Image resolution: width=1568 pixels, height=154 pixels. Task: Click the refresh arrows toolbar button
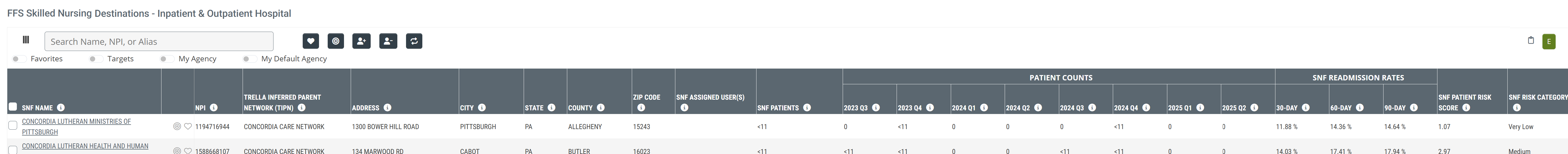point(414,41)
